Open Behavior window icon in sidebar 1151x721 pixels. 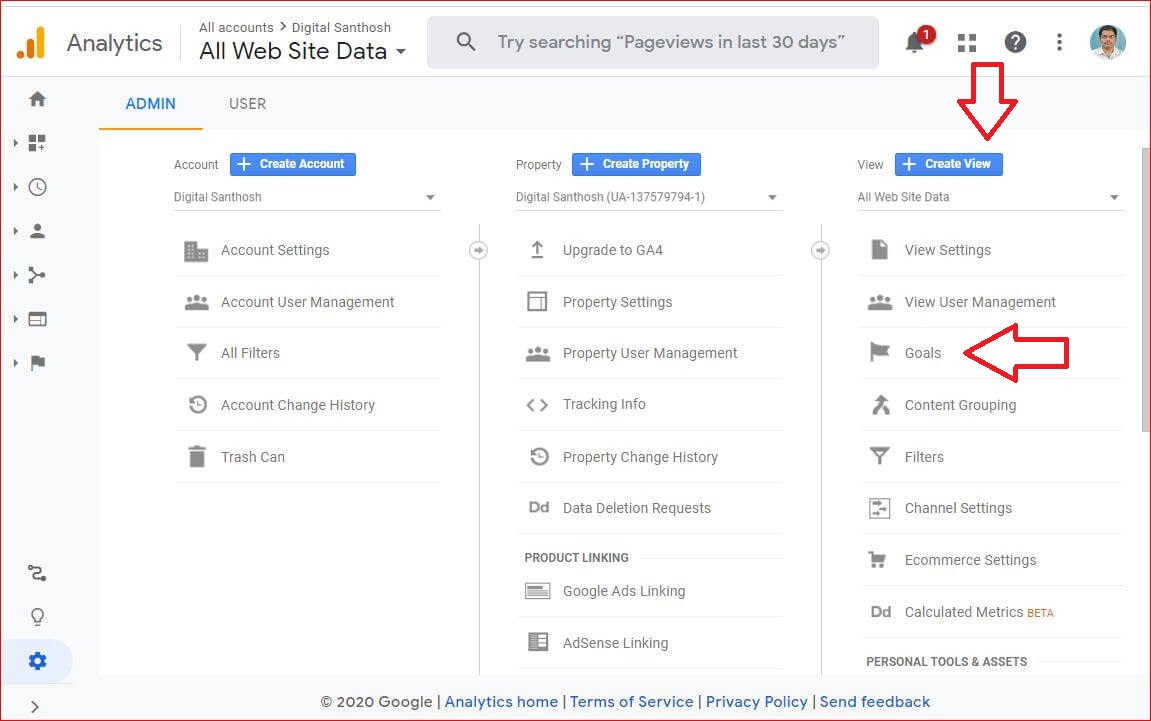(x=37, y=319)
